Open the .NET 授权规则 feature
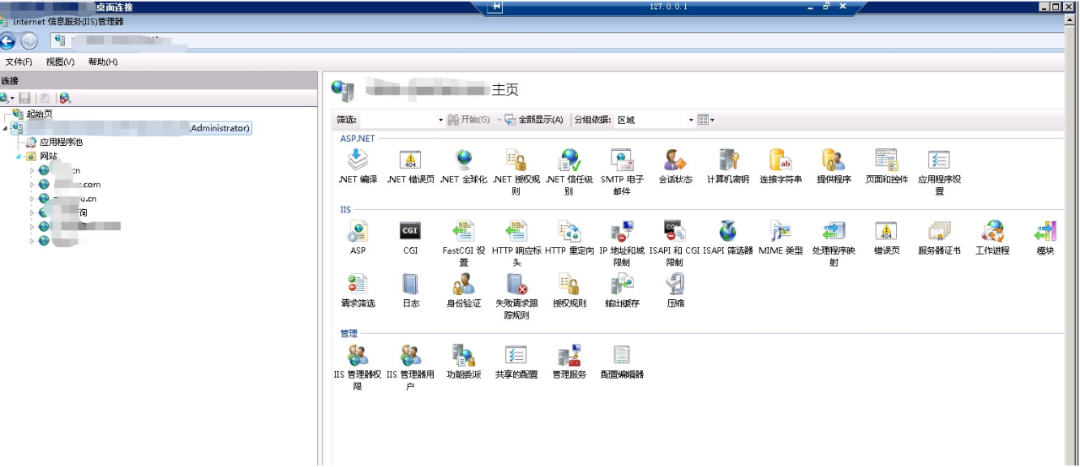This screenshot has width=1080, height=467. 516,172
